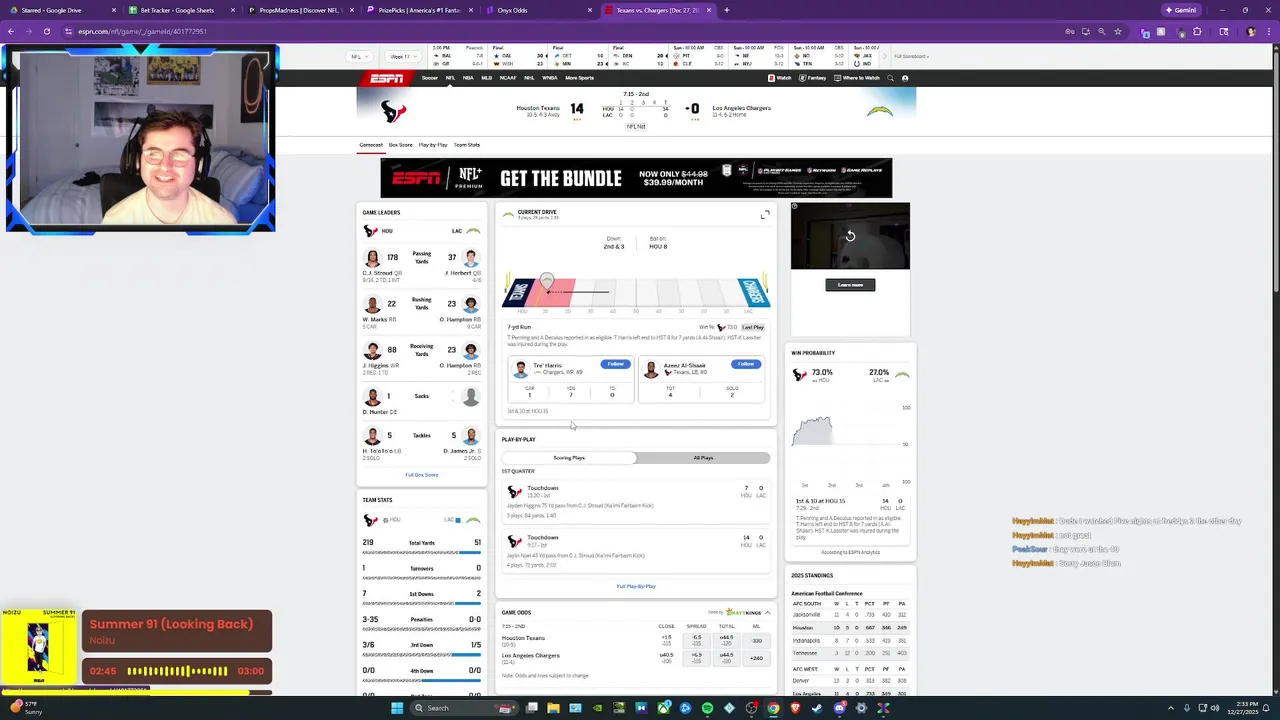This screenshot has width=1280, height=720.
Task: Open Task View from the taskbar
Action: tap(532, 708)
